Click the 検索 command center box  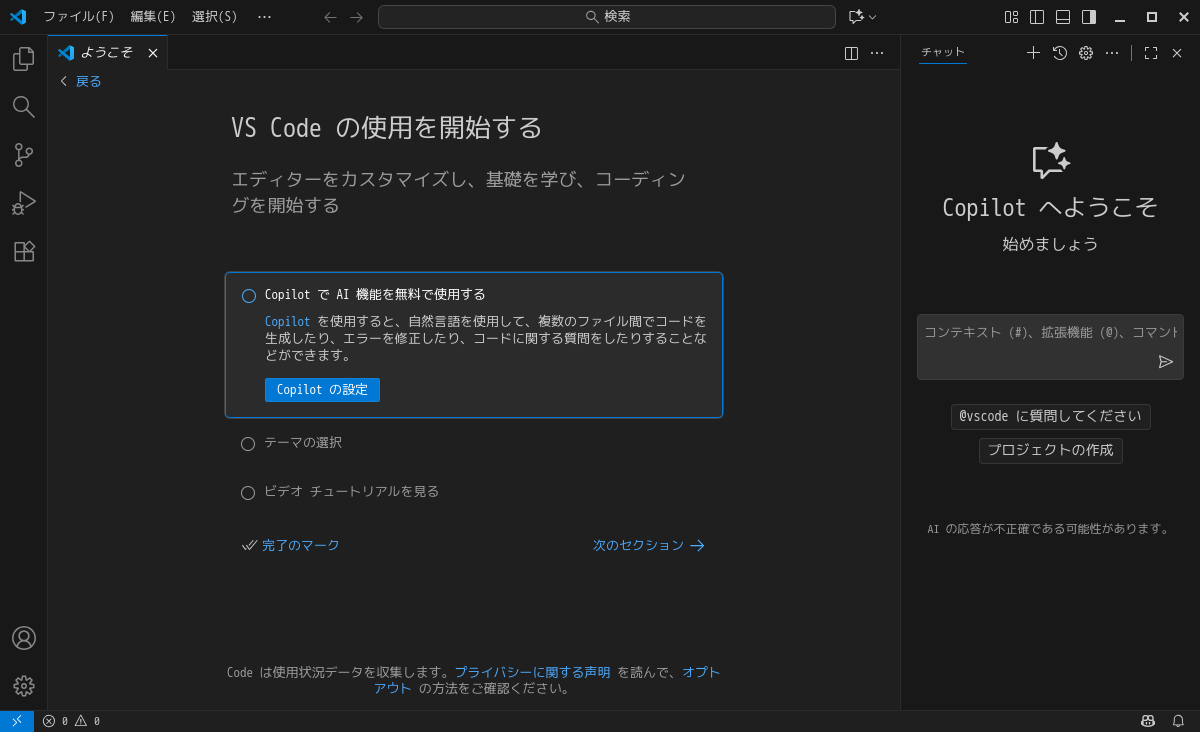(x=606, y=17)
